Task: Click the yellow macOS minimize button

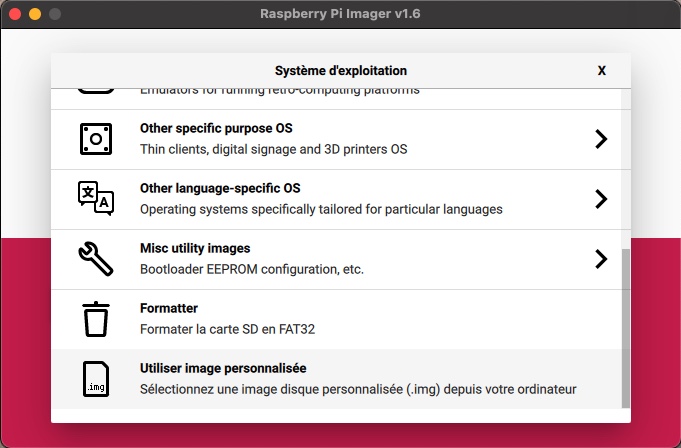Action: 35,14
